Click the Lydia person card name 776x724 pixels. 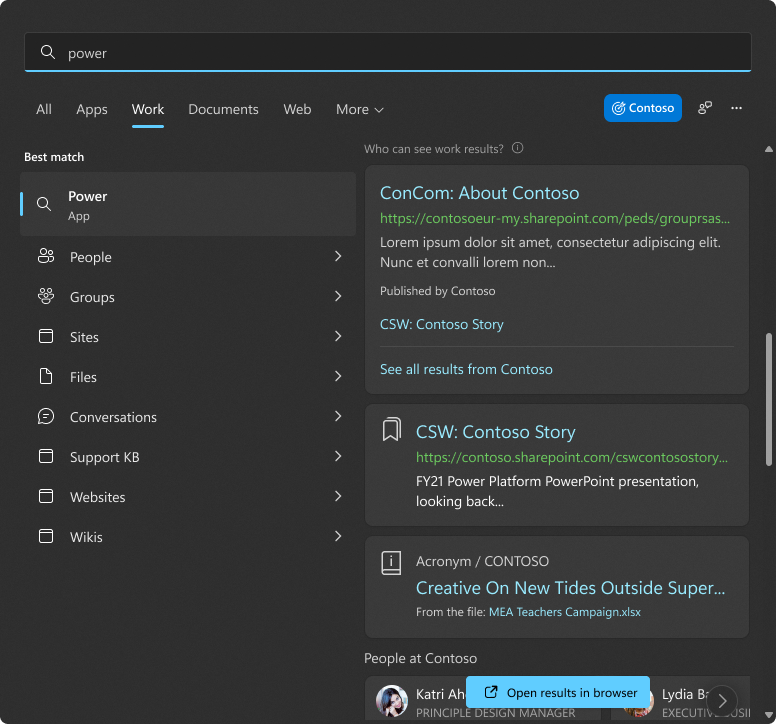coord(686,694)
